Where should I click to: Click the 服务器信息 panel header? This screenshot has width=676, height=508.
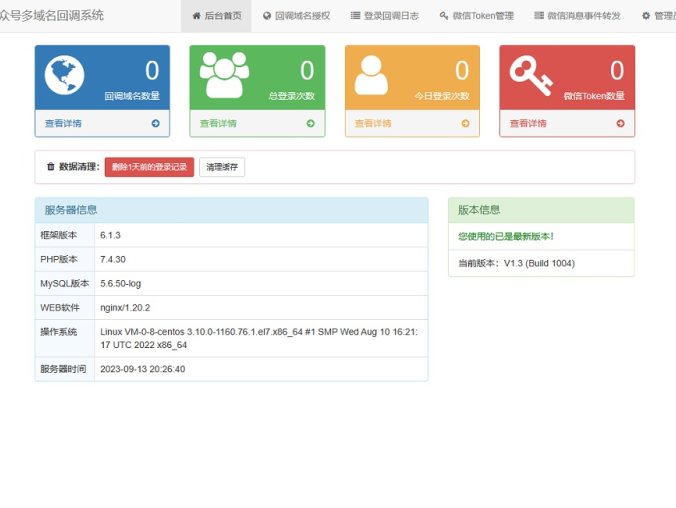pyautogui.click(x=232, y=210)
